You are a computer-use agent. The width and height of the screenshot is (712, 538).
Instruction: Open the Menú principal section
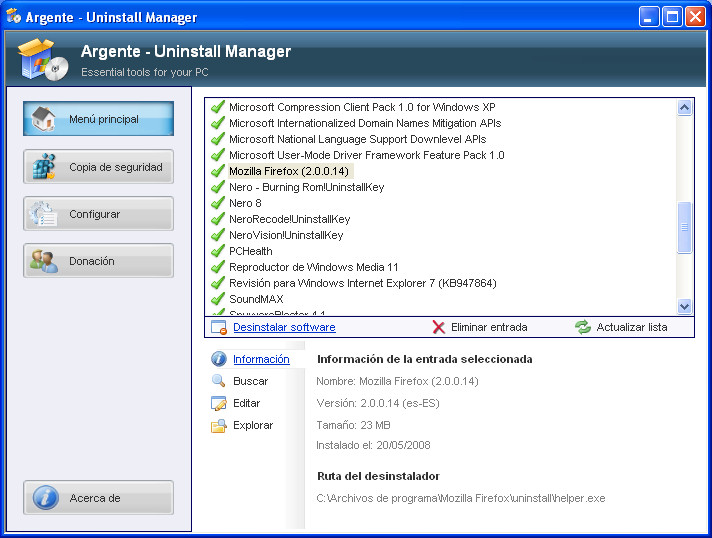pos(99,118)
